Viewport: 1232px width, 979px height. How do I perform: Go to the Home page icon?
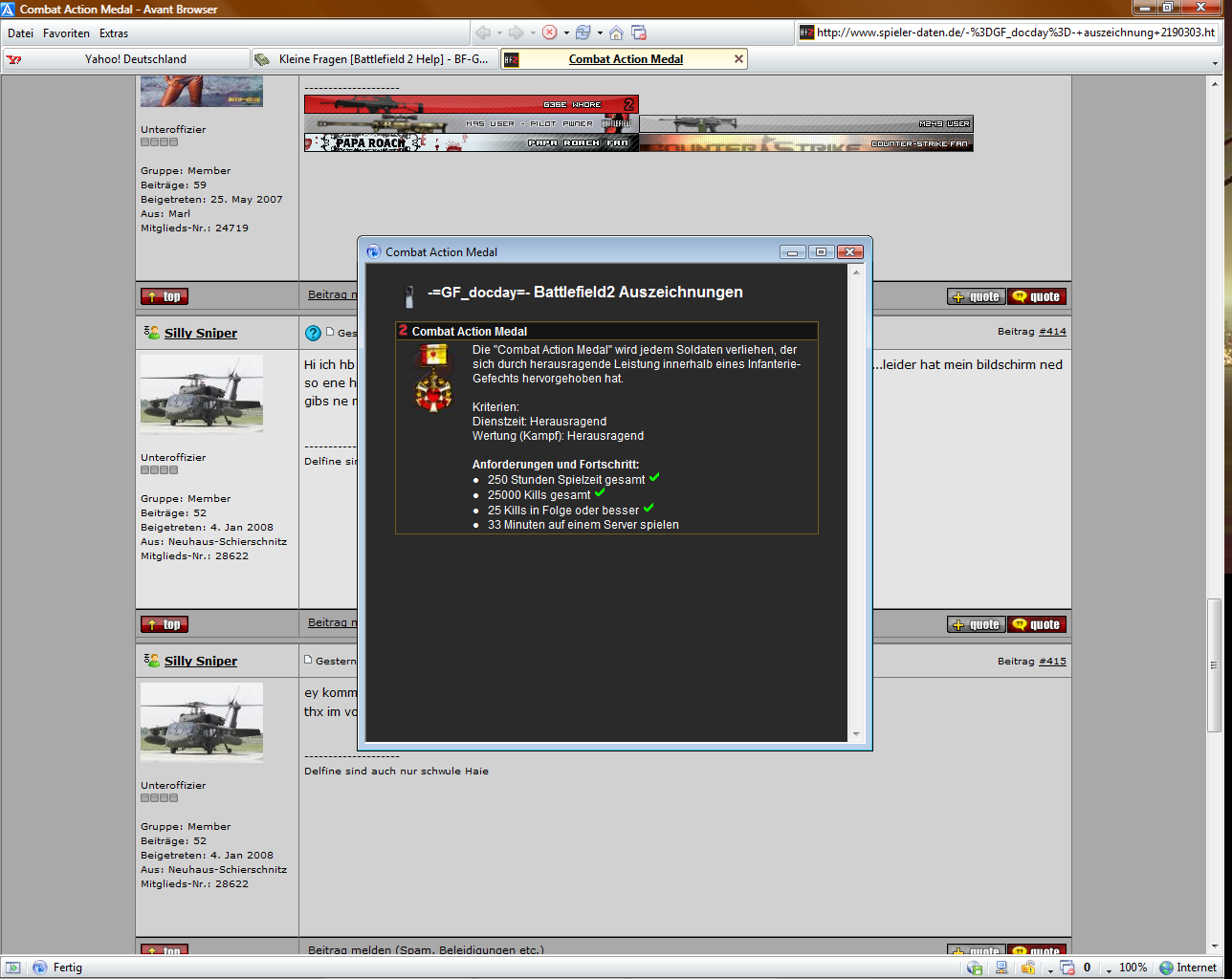click(616, 33)
